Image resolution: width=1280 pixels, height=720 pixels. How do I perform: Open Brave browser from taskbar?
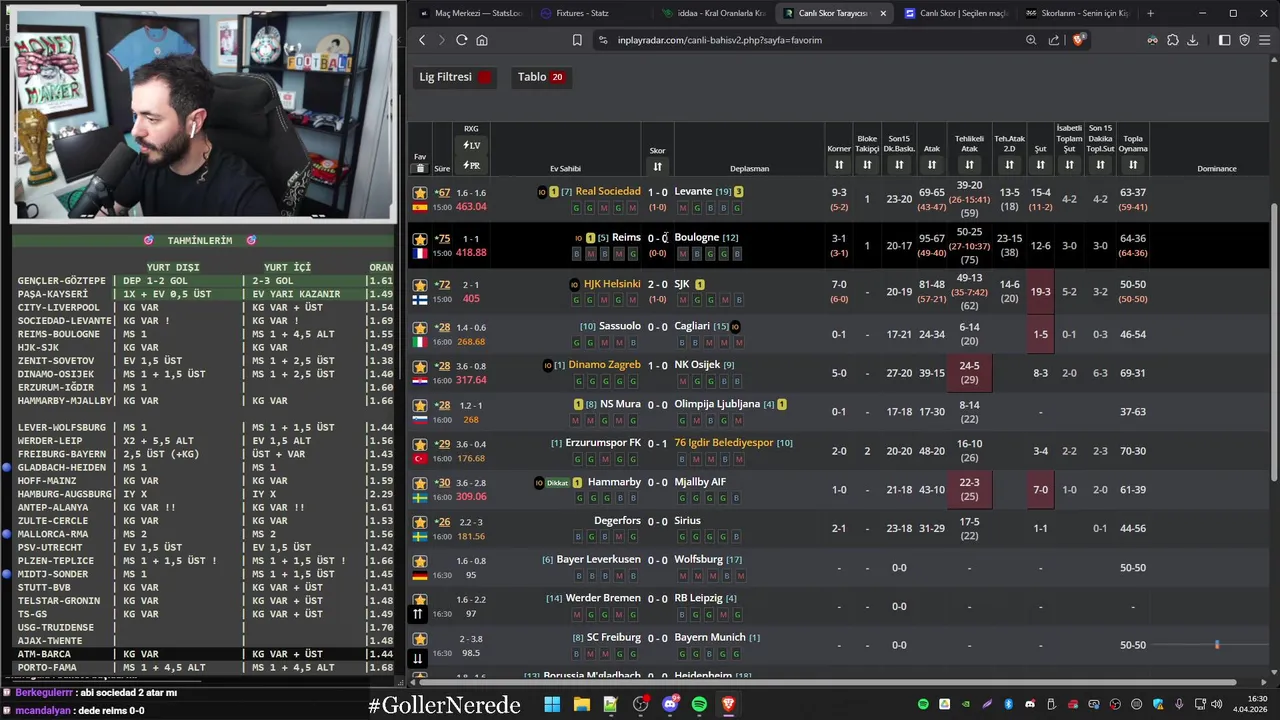(x=728, y=705)
